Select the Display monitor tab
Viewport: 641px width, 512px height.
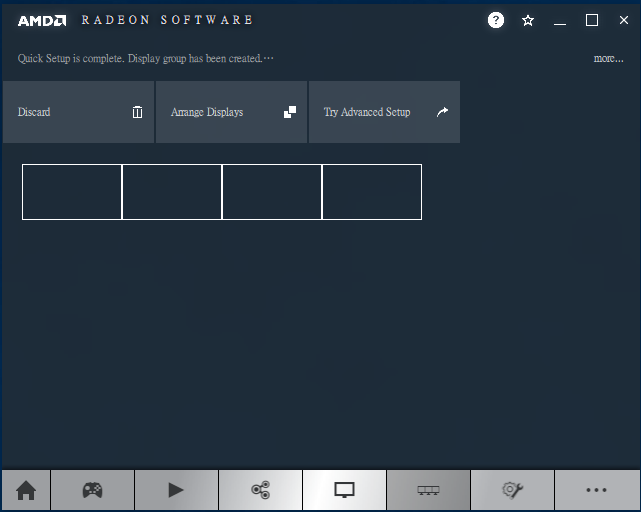point(344,490)
